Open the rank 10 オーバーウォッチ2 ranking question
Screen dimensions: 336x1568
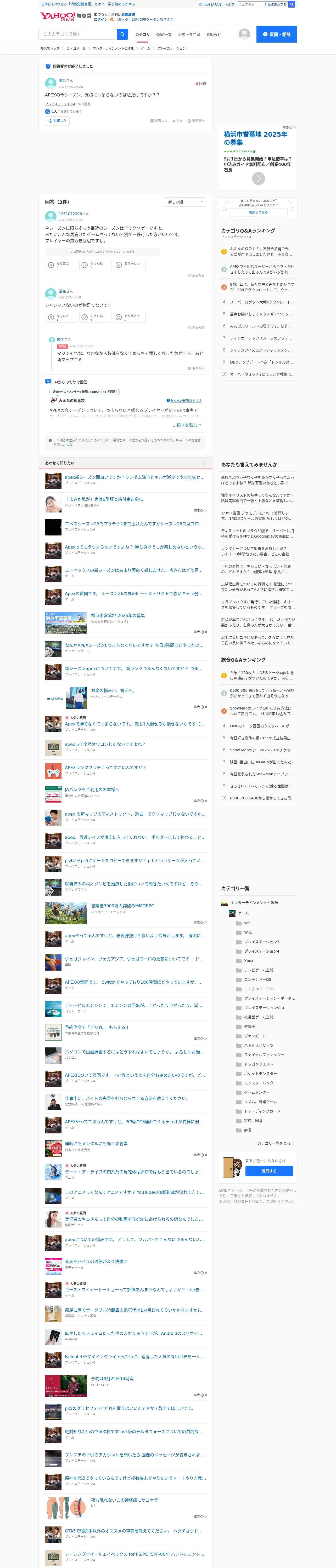262,374
